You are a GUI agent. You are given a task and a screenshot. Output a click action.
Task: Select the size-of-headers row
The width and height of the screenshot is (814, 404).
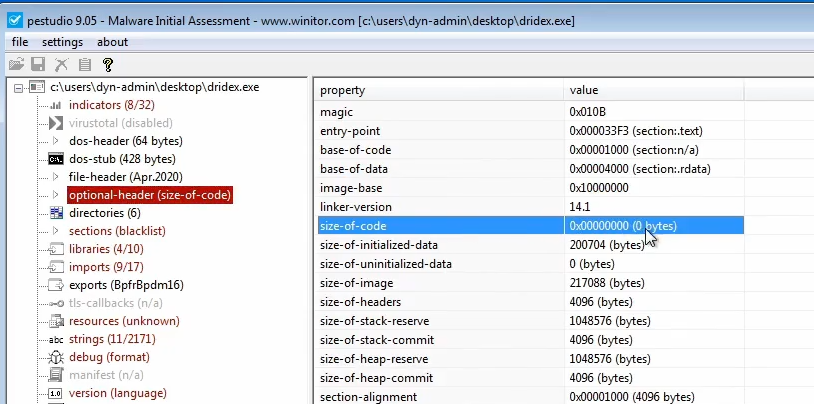(530, 302)
